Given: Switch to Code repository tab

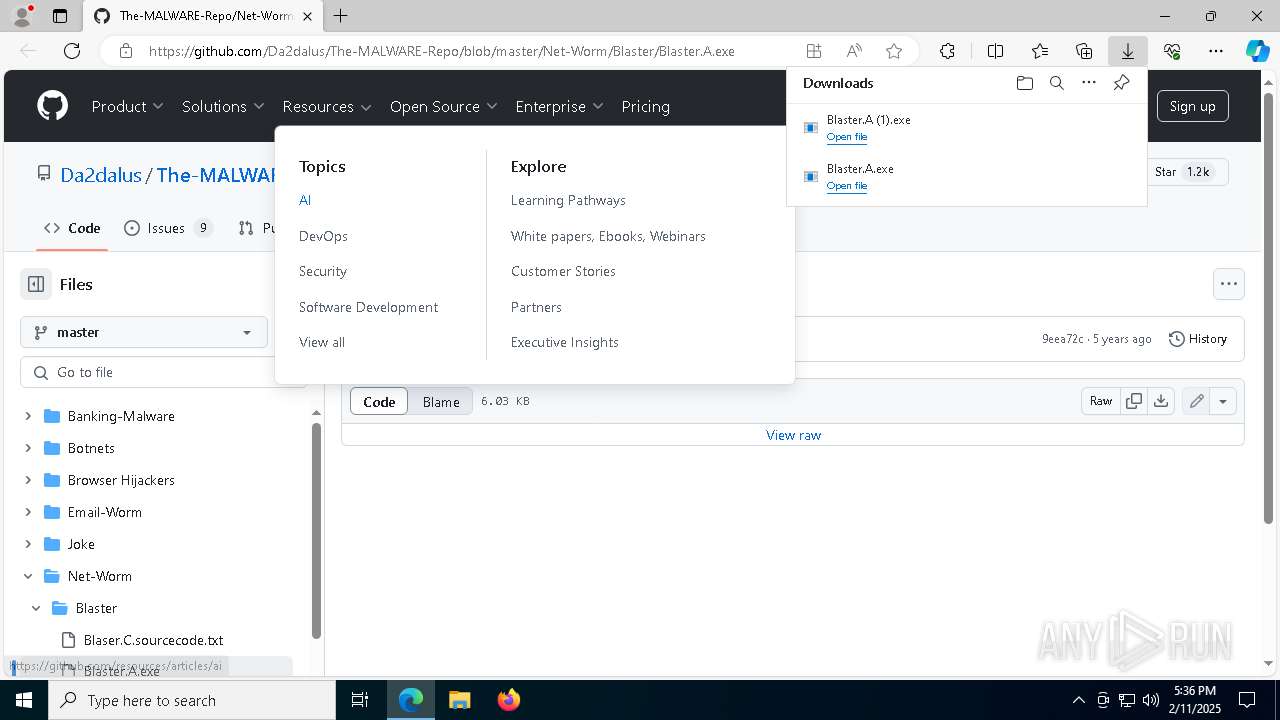Looking at the screenshot, I should pyautogui.click(x=72, y=228).
